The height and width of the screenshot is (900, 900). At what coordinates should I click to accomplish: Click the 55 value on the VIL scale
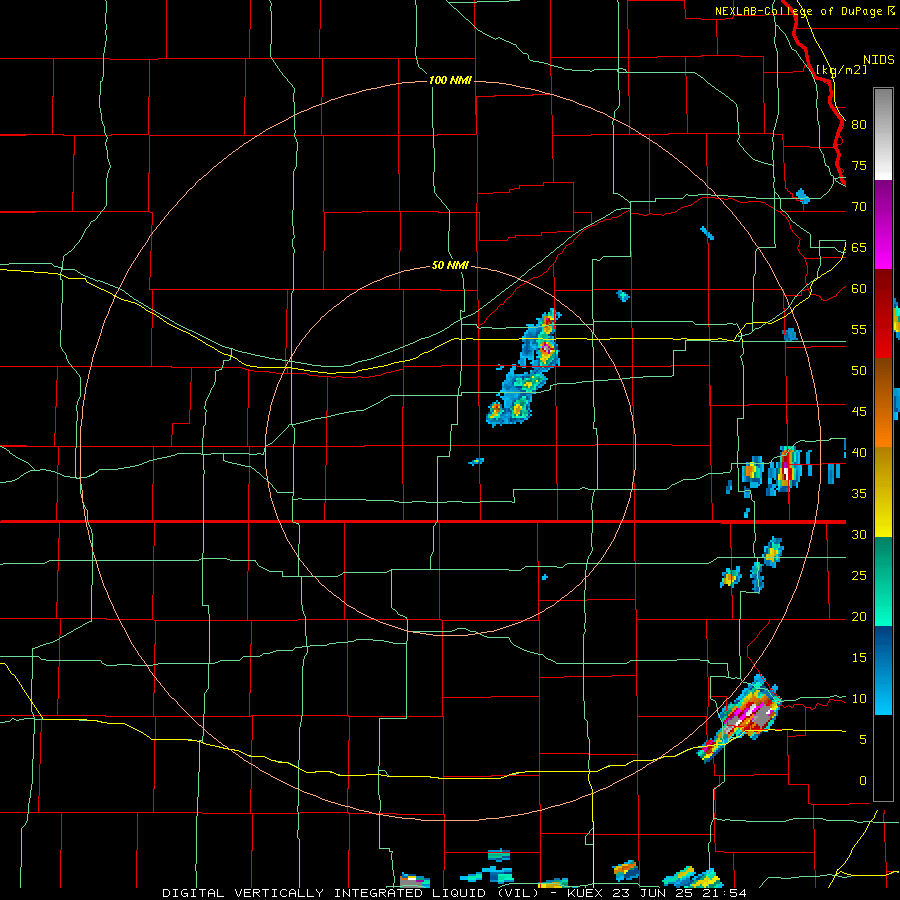pos(859,329)
